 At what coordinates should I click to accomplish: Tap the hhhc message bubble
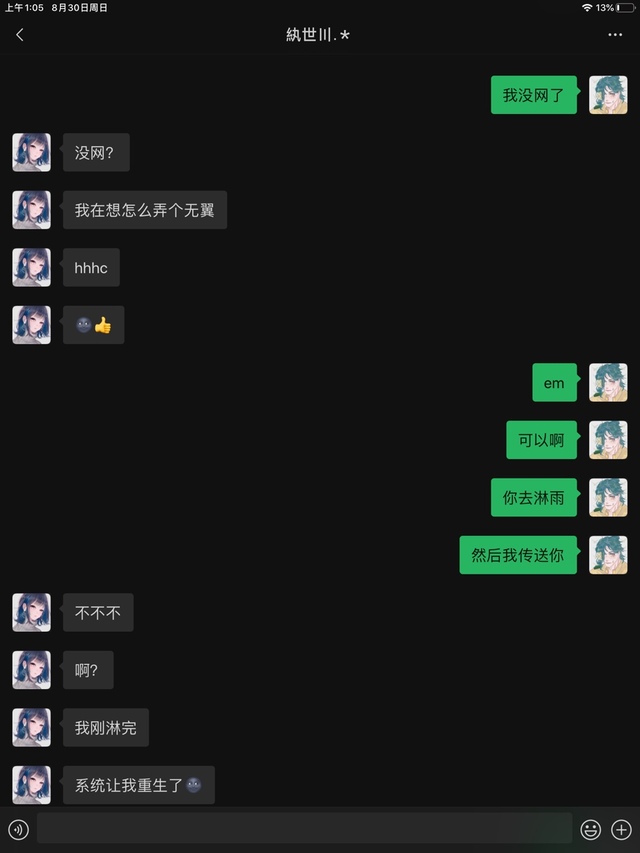(x=91, y=268)
